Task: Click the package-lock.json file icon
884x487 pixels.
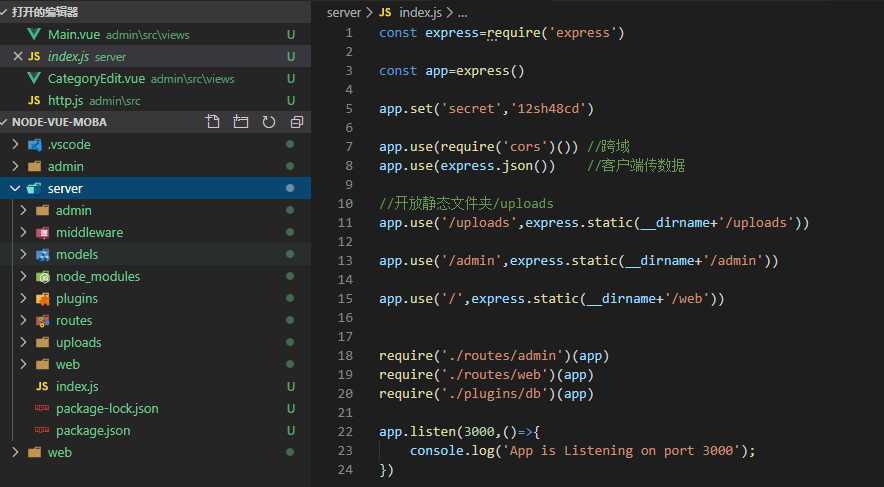Action: point(42,408)
